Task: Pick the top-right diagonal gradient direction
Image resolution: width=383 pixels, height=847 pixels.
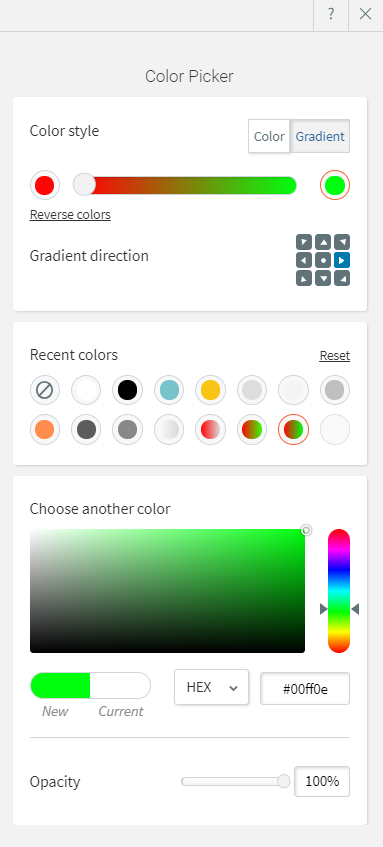Action: [342, 242]
